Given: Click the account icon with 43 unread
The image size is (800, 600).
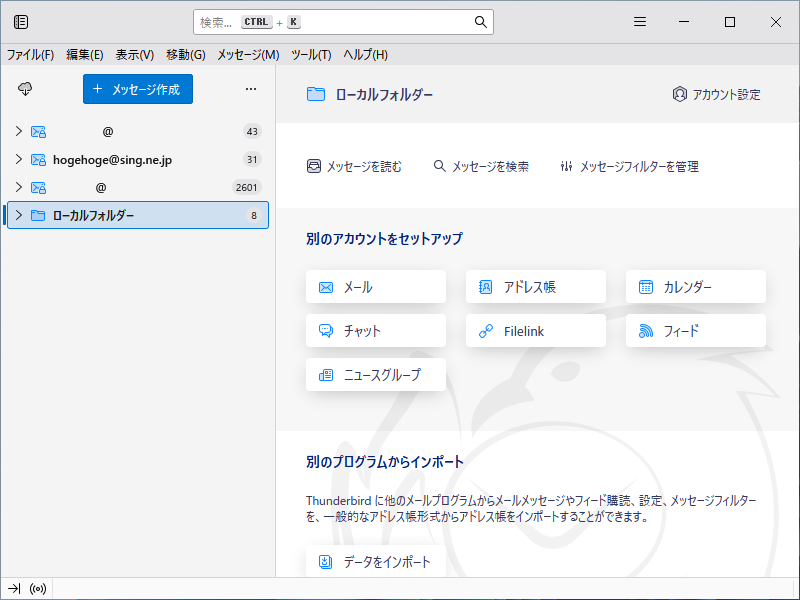Looking at the screenshot, I should click(38, 132).
